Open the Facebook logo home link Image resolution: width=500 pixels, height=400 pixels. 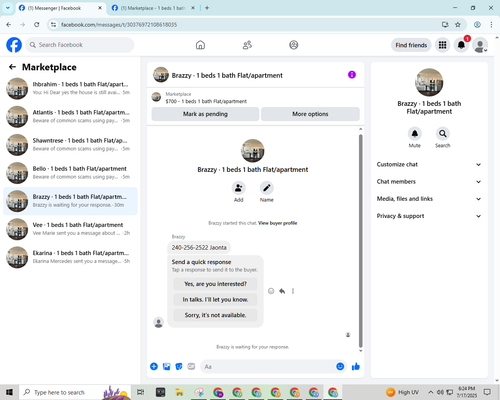14,45
